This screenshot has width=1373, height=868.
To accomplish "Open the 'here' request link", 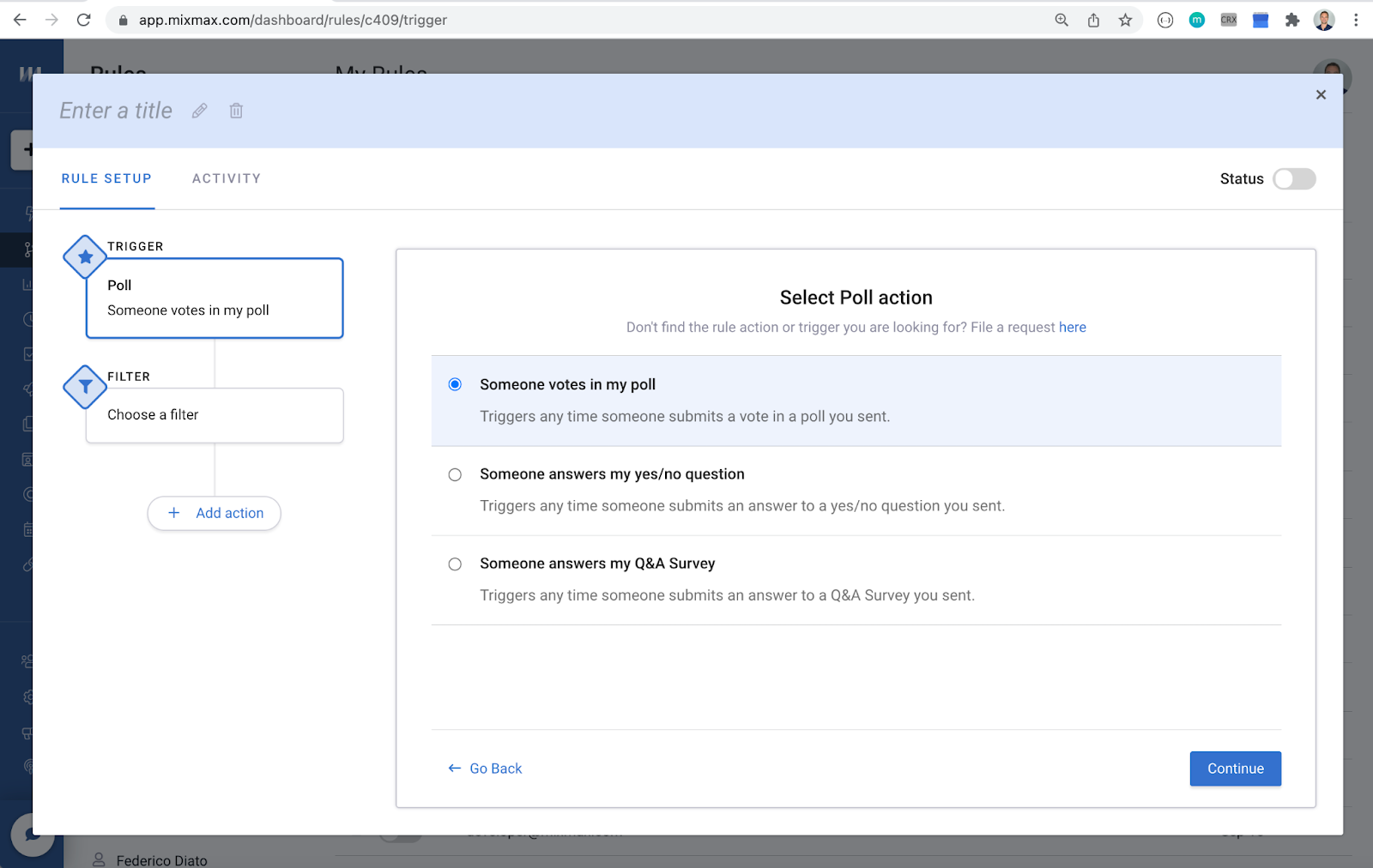I will point(1073,327).
